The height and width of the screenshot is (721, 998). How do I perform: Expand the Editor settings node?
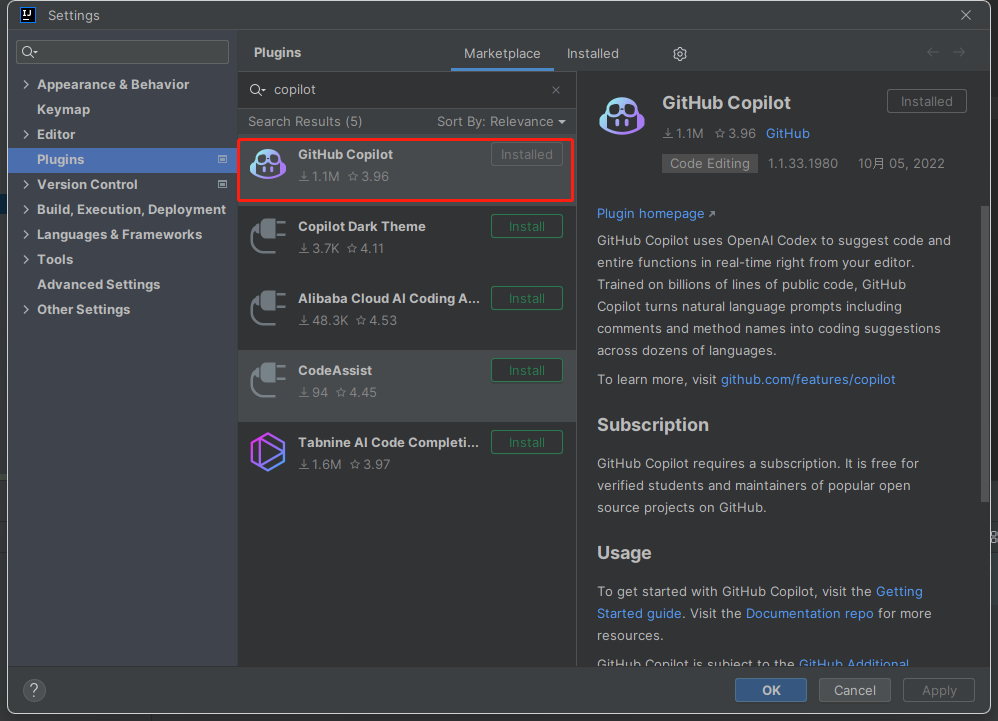26,134
